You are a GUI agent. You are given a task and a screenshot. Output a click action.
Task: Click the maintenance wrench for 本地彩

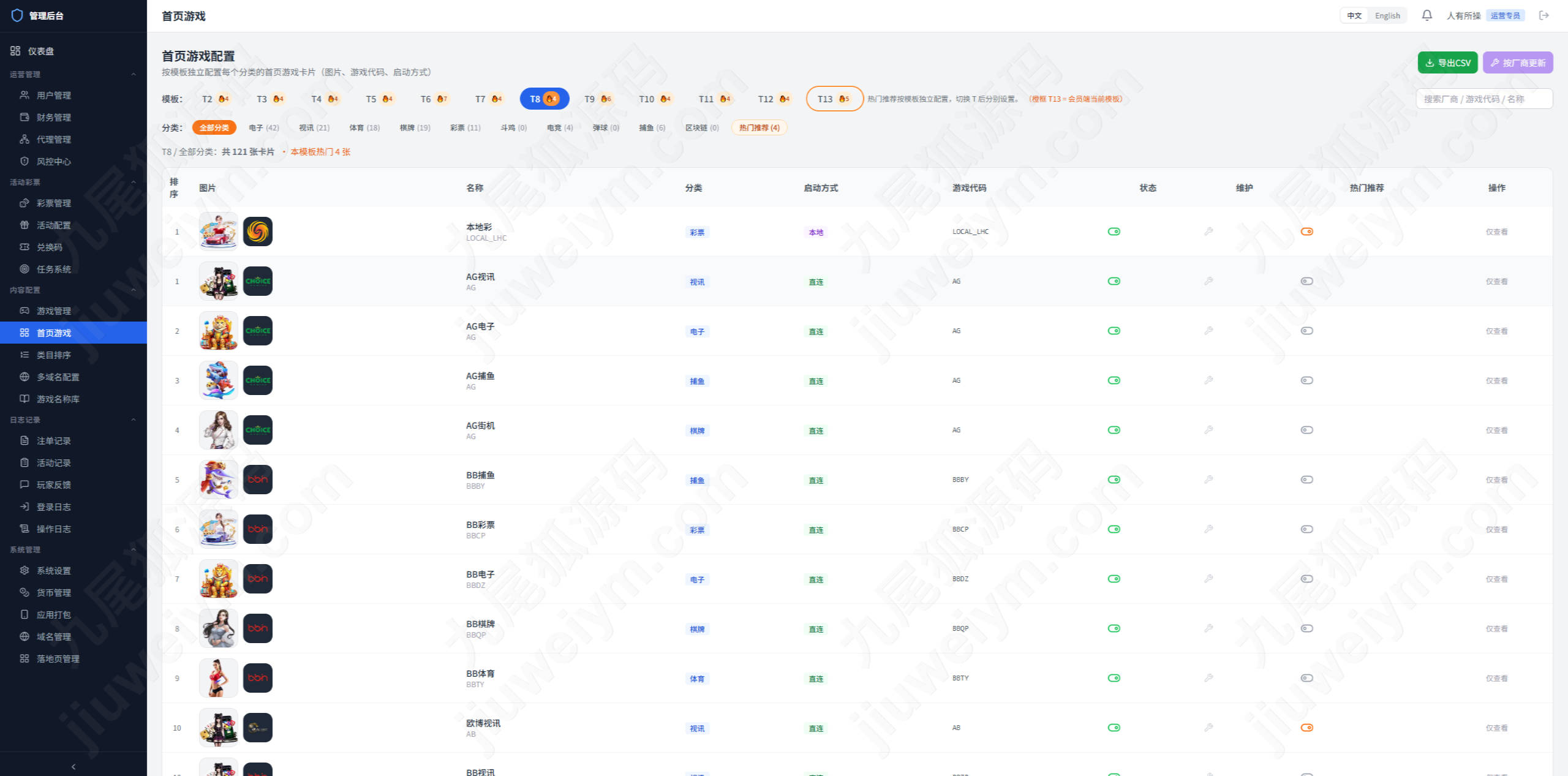1208,232
